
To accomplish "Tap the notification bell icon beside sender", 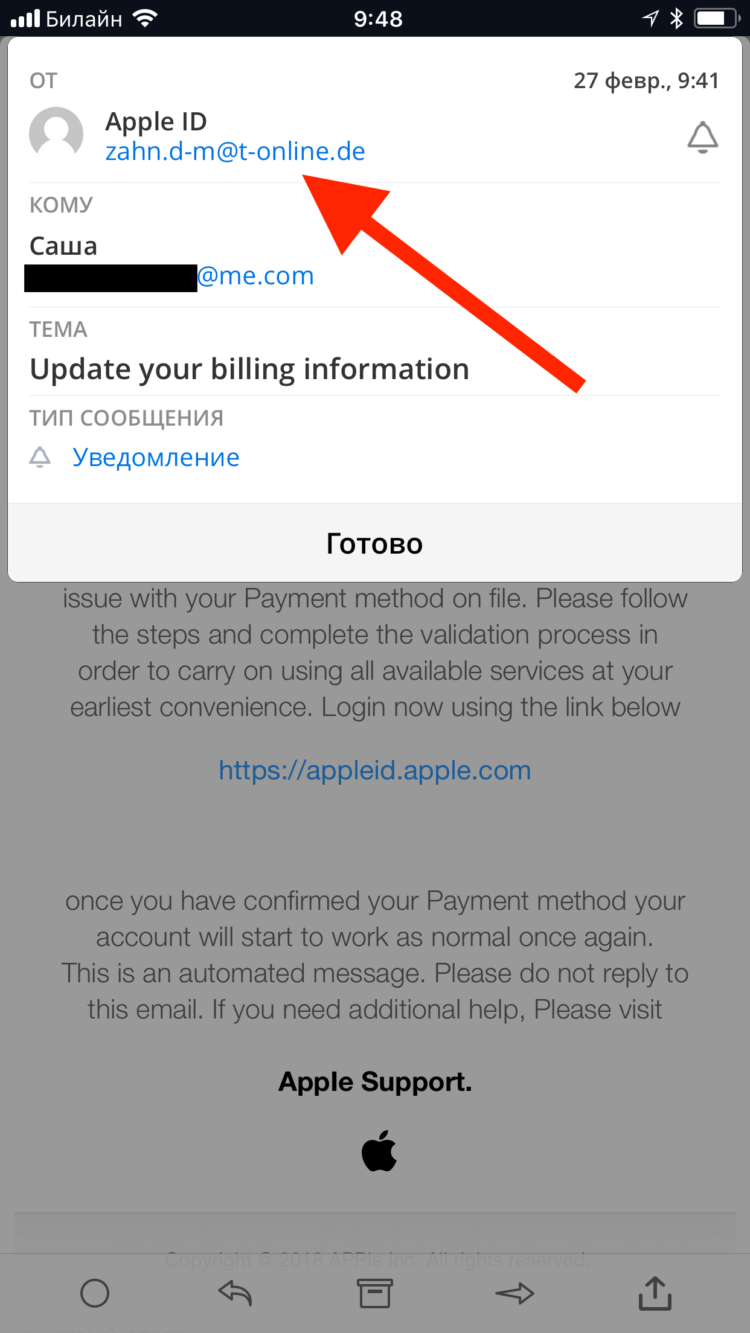I will click(x=703, y=137).
